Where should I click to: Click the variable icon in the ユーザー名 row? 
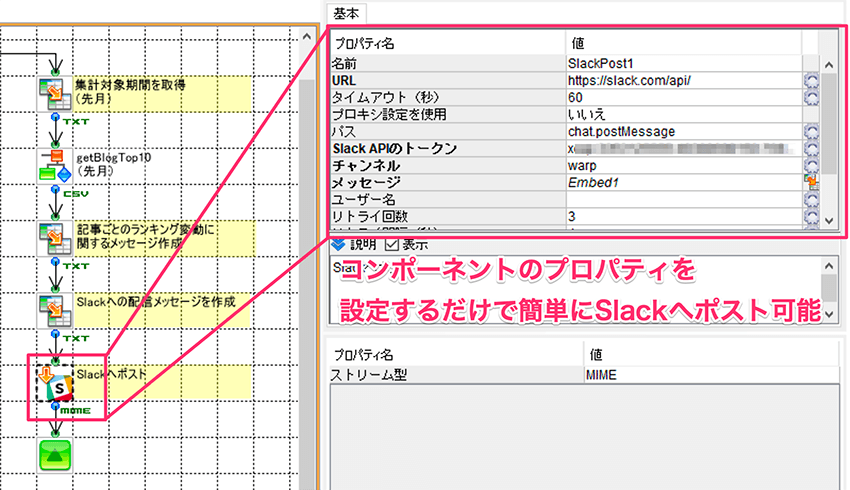[811, 199]
